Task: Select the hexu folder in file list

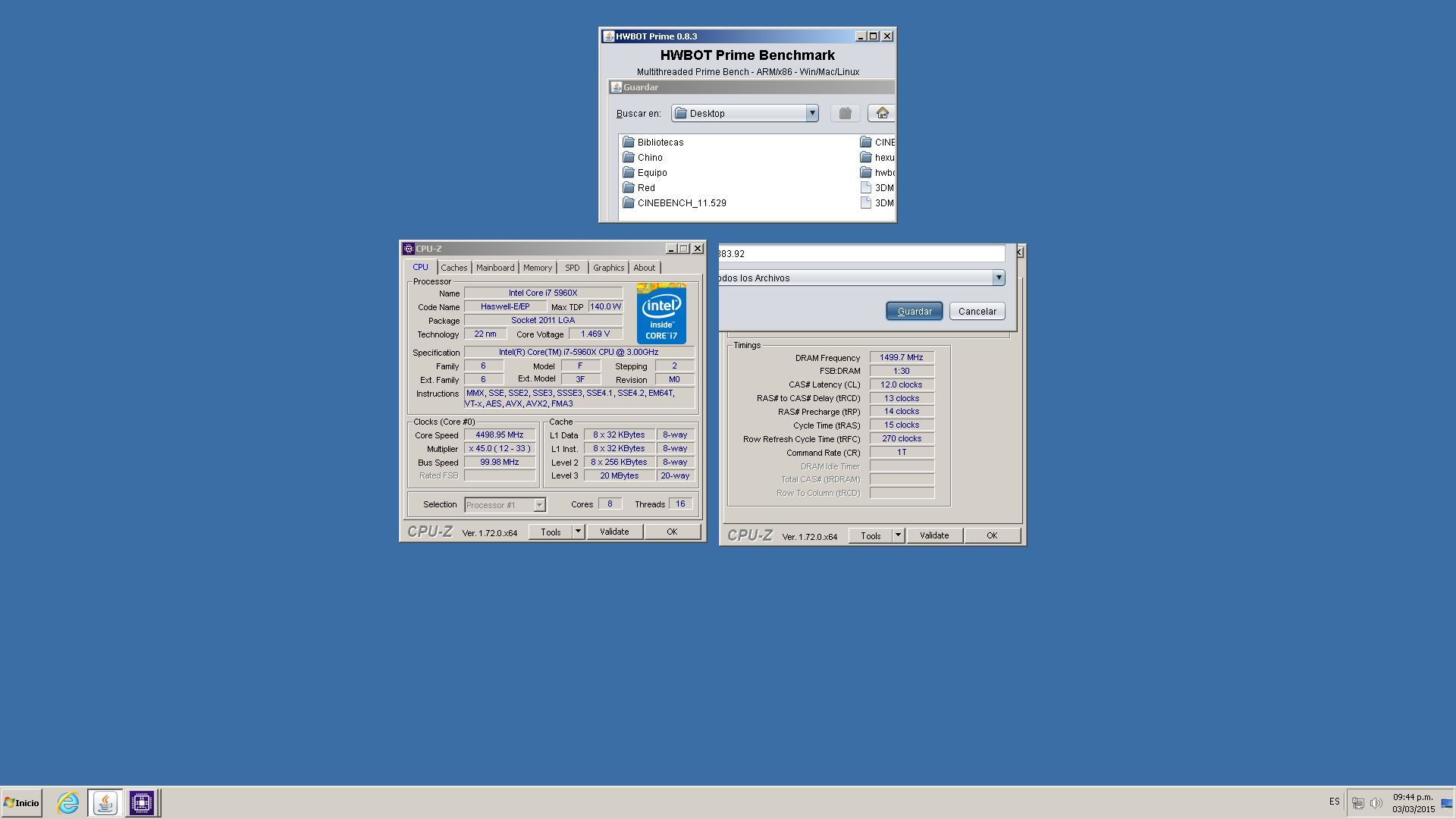Action: point(877,157)
